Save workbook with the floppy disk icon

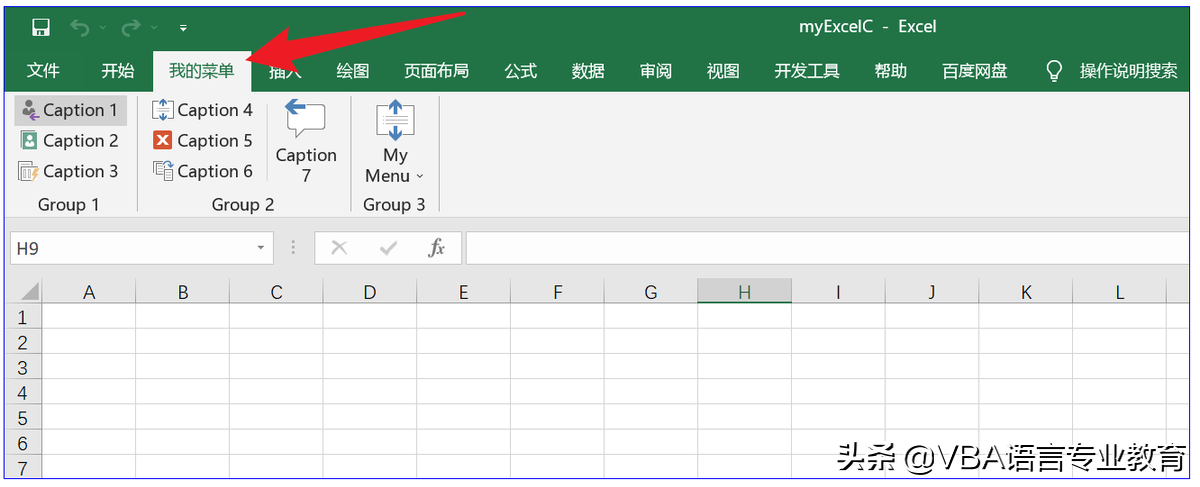point(41,27)
